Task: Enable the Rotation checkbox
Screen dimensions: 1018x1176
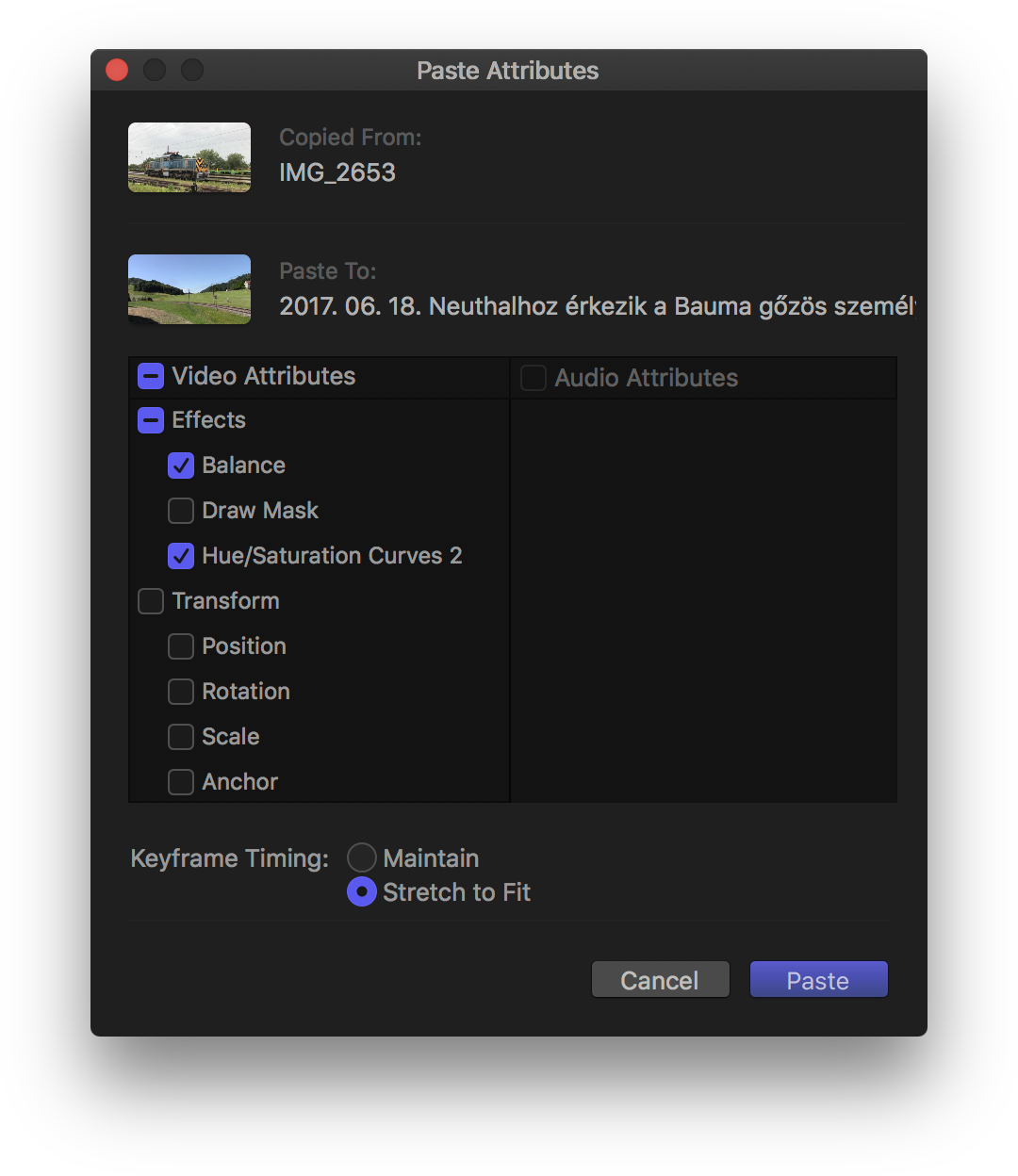Action: (x=181, y=692)
